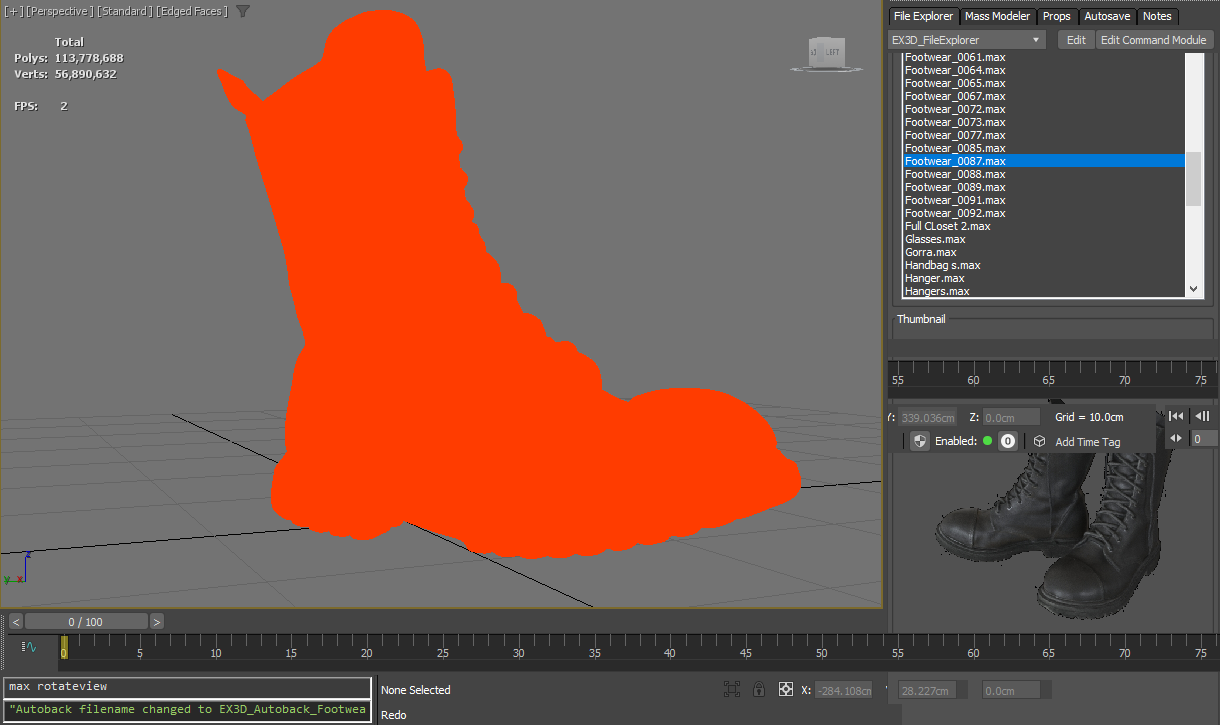Select Handbag s.max in the file list
This screenshot has width=1220, height=725.
(x=1043, y=265)
